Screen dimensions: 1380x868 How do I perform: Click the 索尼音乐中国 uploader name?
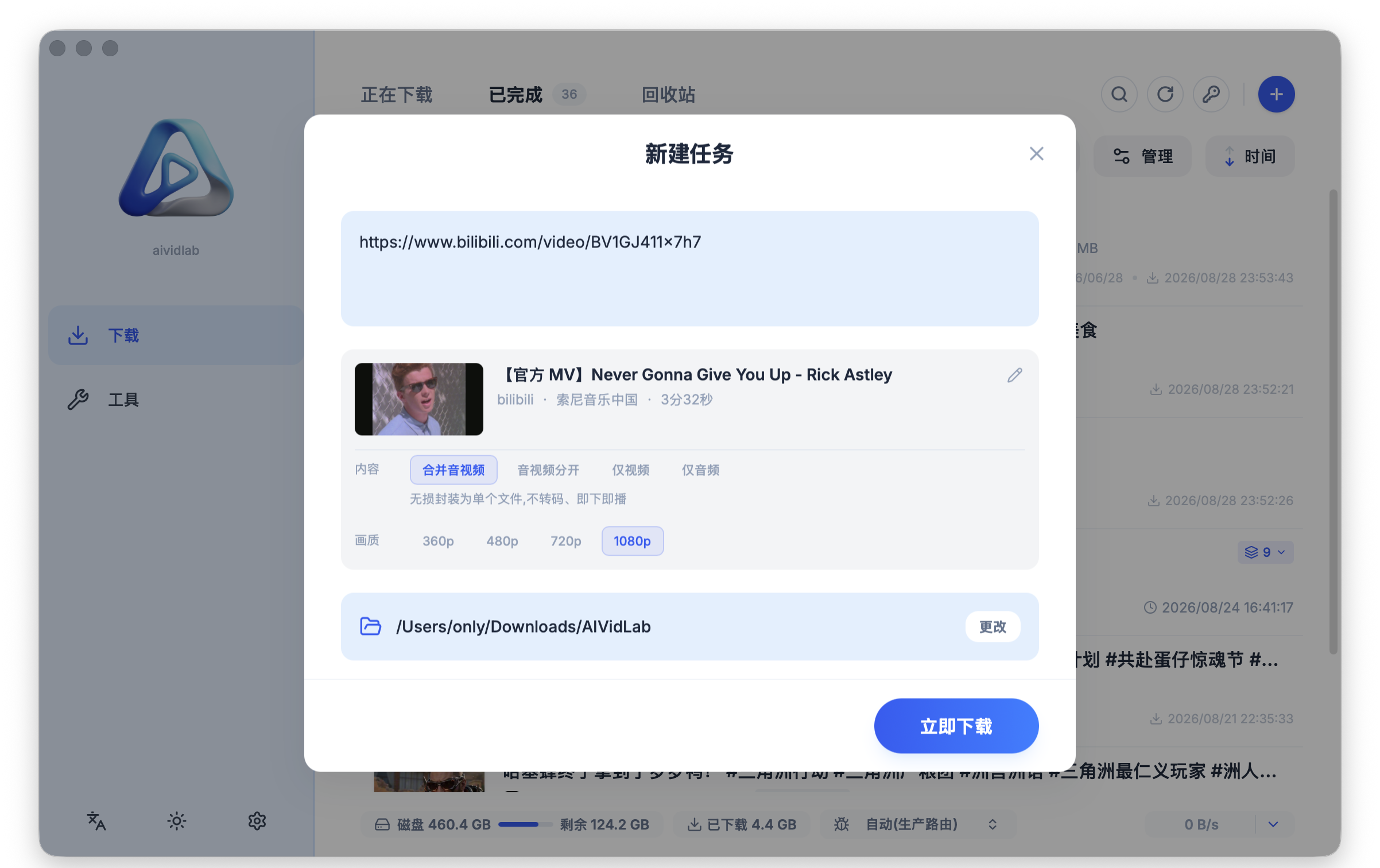pos(596,400)
